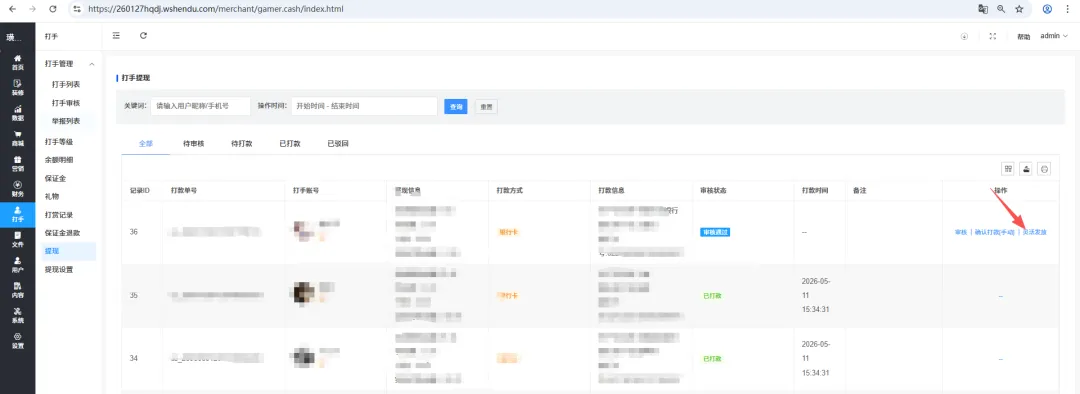
Task: Open browser profile avatar icon
Action: click(1047, 9)
